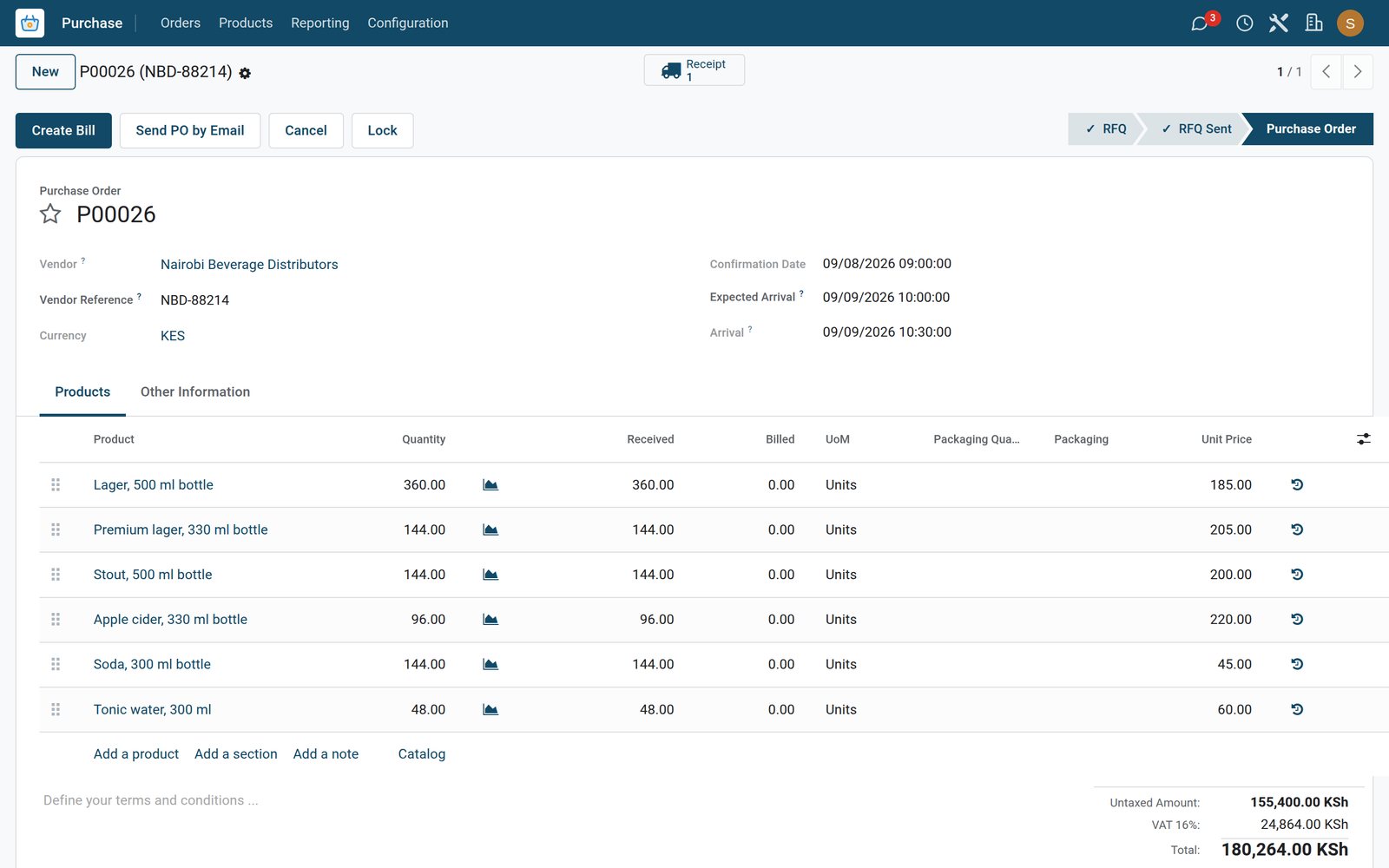Open price history for Premium lager row

click(1297, 529)
